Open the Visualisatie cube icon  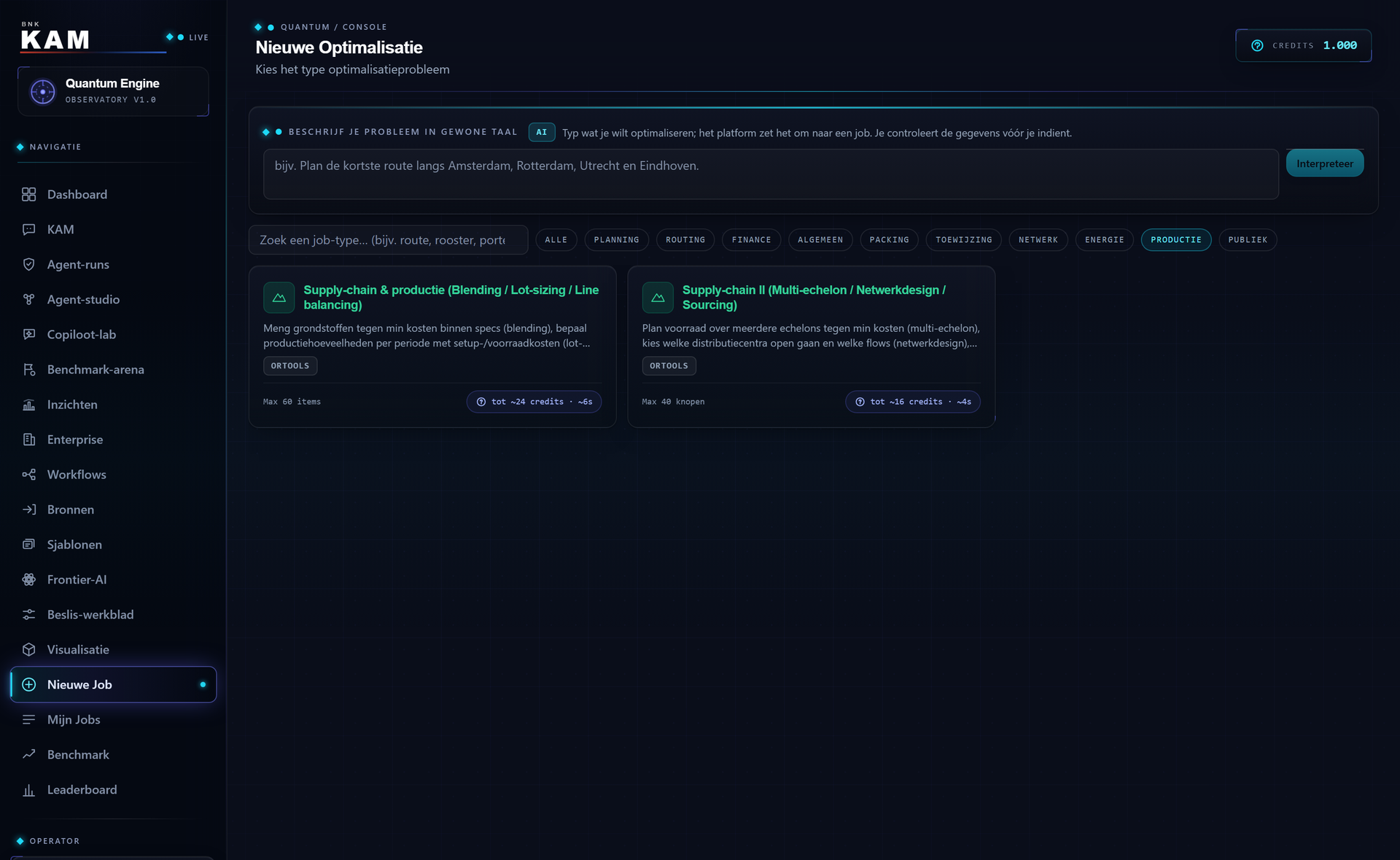point(28,649)
